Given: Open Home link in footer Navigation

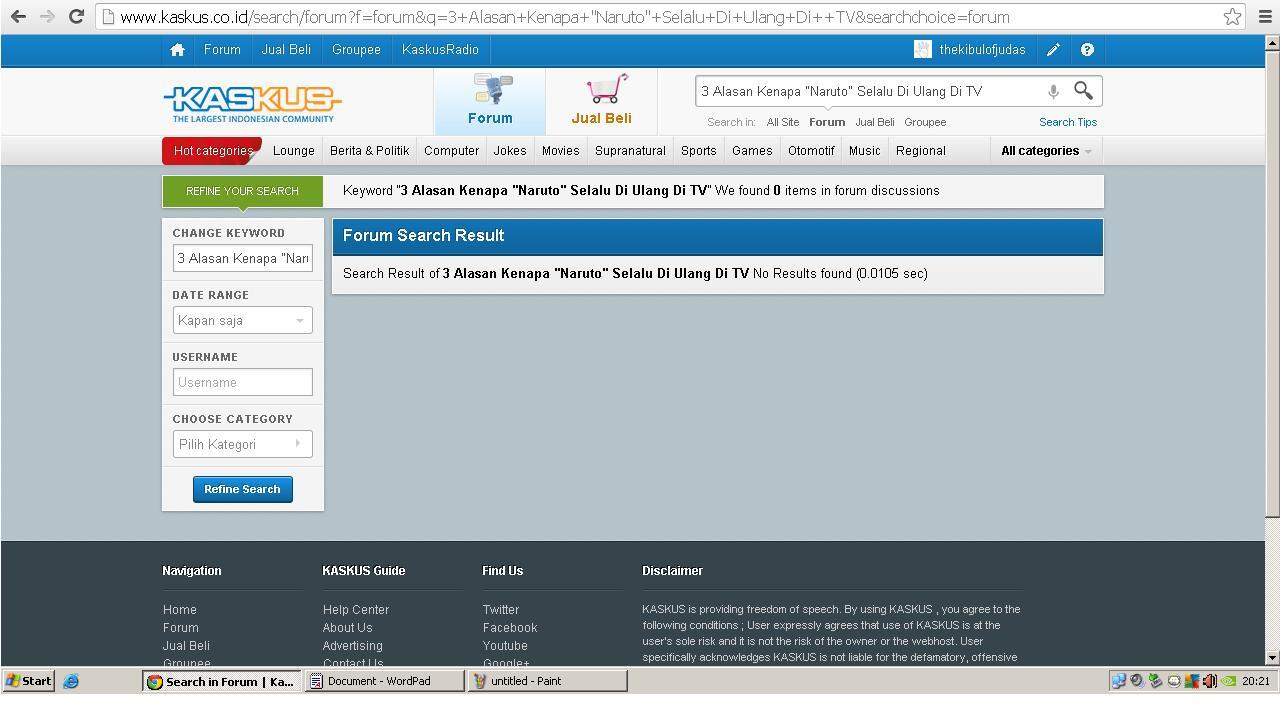Looking at the screenshot, I should tap(179, 610).
